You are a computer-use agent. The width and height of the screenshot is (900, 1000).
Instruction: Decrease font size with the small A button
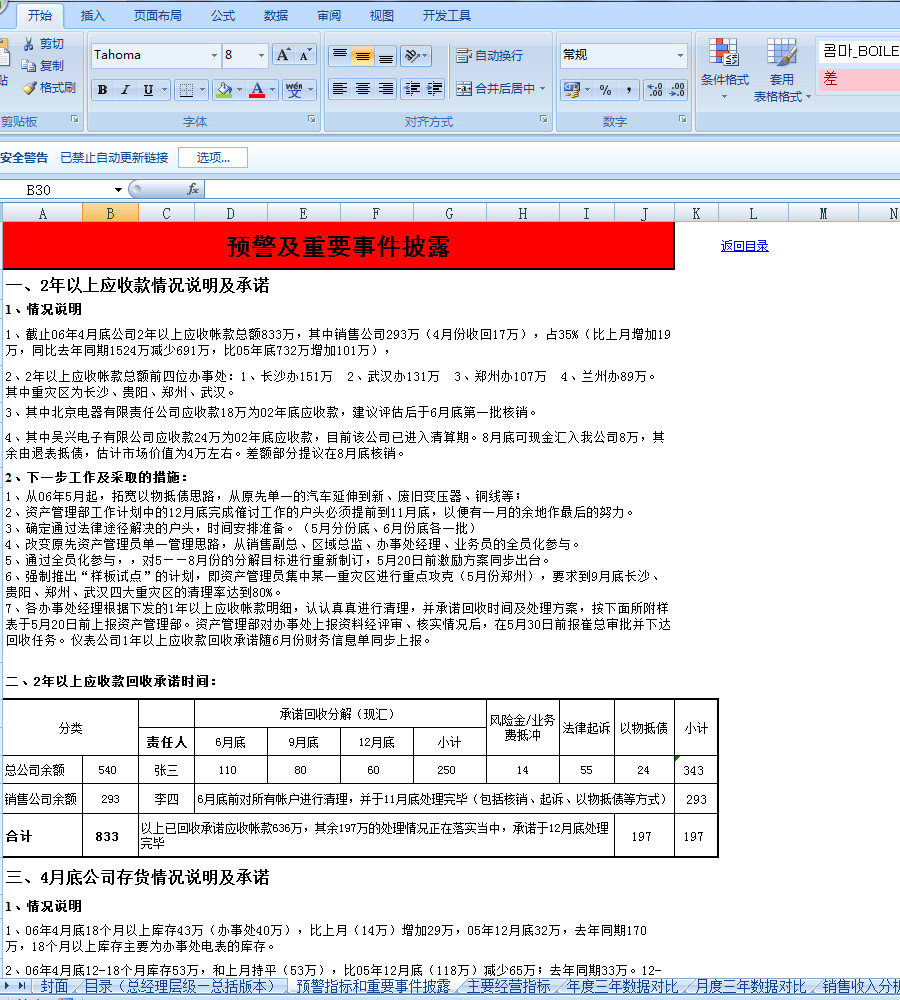pyautogui.click(x=304, y=55)
